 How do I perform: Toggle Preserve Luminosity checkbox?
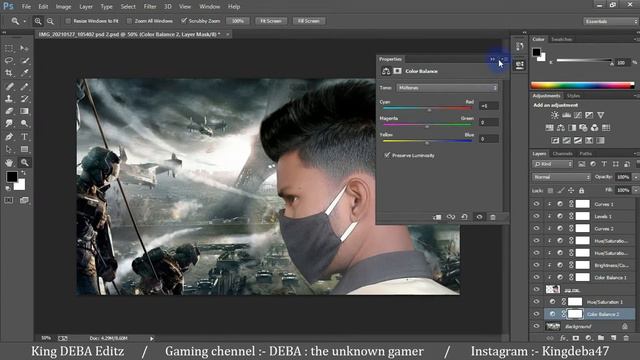(x=387, y=155)
